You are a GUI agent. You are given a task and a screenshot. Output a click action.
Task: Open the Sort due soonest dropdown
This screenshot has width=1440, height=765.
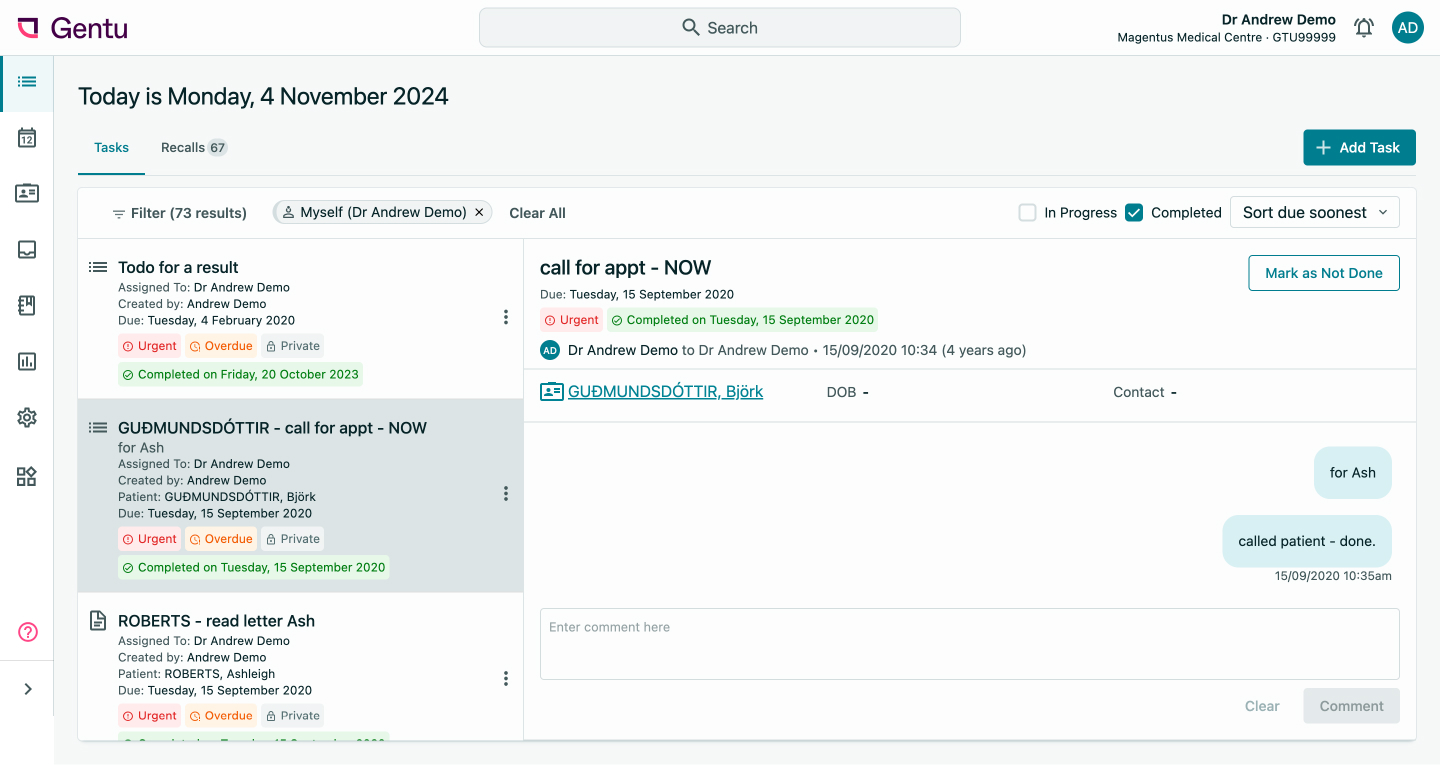(x=1314, y=212)
